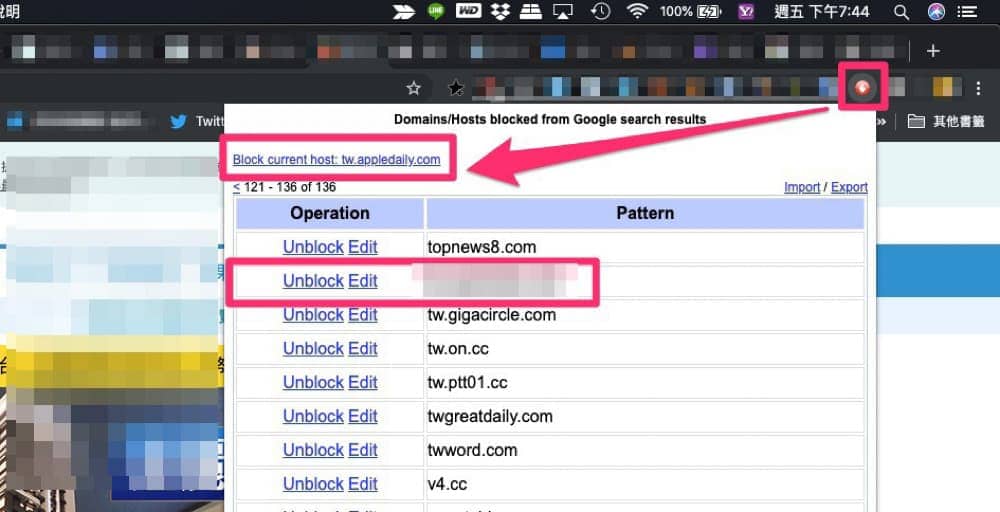The image size is (1000, 512).
Task: Click the Operation column header
Action: 330,213
